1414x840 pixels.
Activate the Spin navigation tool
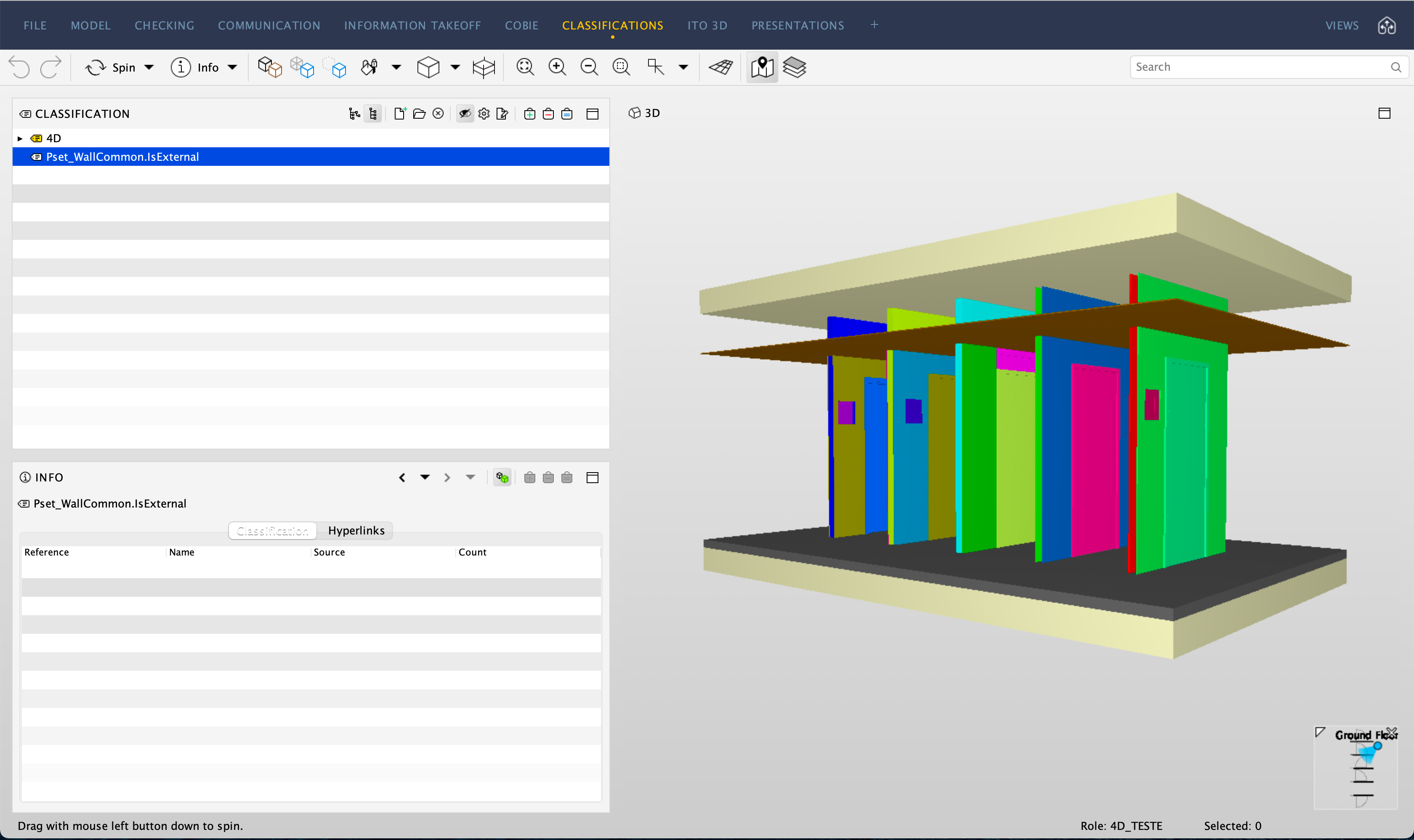tap(110, 67)
